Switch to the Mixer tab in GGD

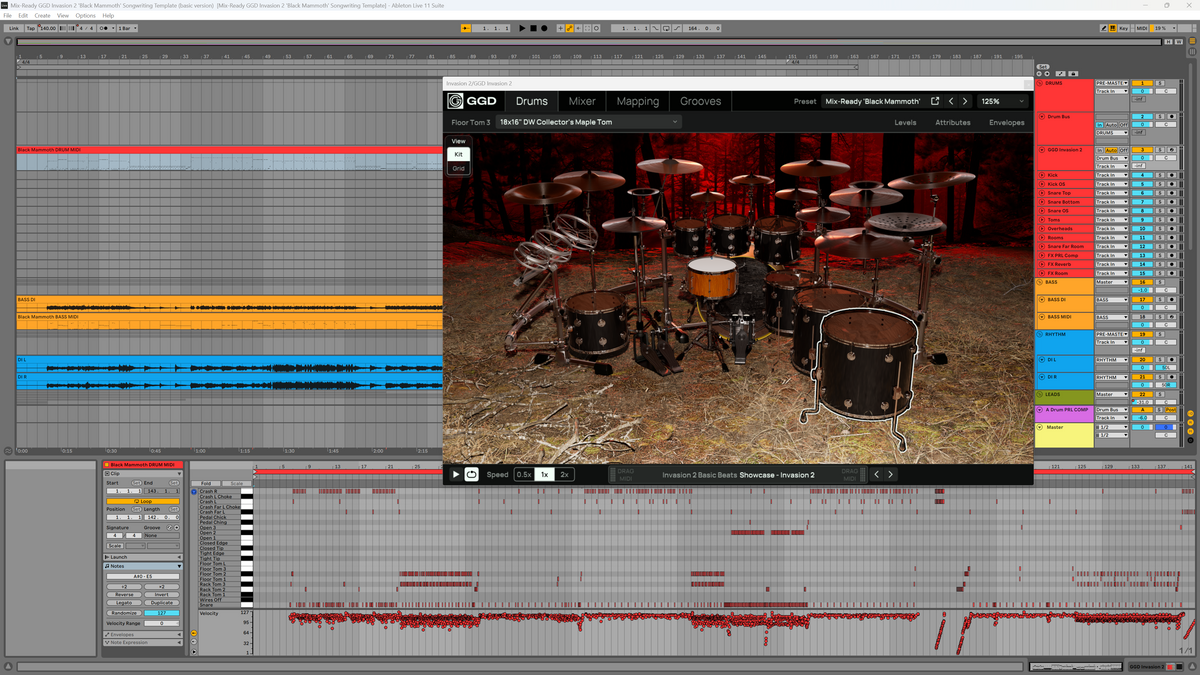point(582,101)
